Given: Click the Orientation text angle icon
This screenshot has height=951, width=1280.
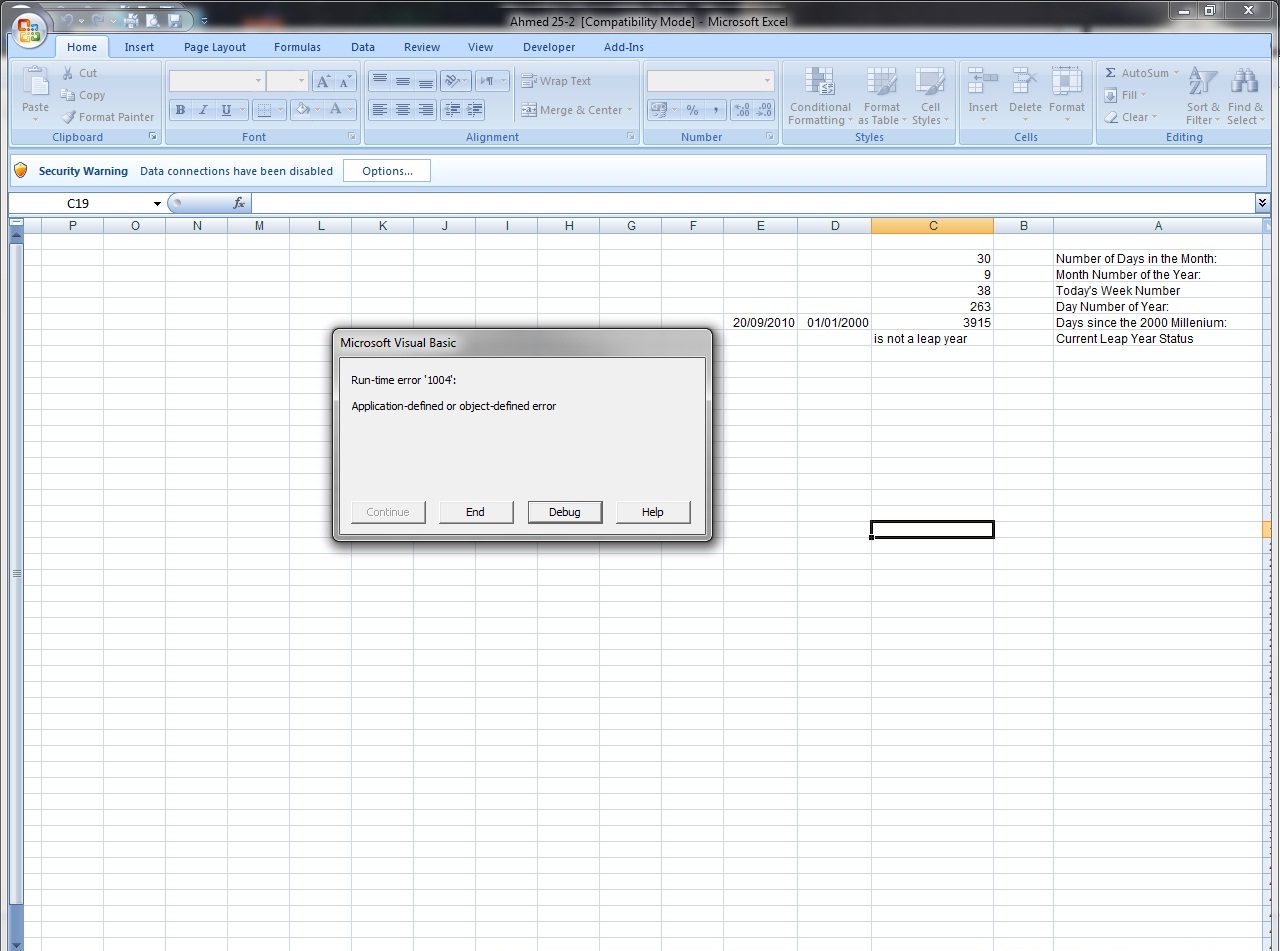Looking at the screenshot, I should (451, 81).
